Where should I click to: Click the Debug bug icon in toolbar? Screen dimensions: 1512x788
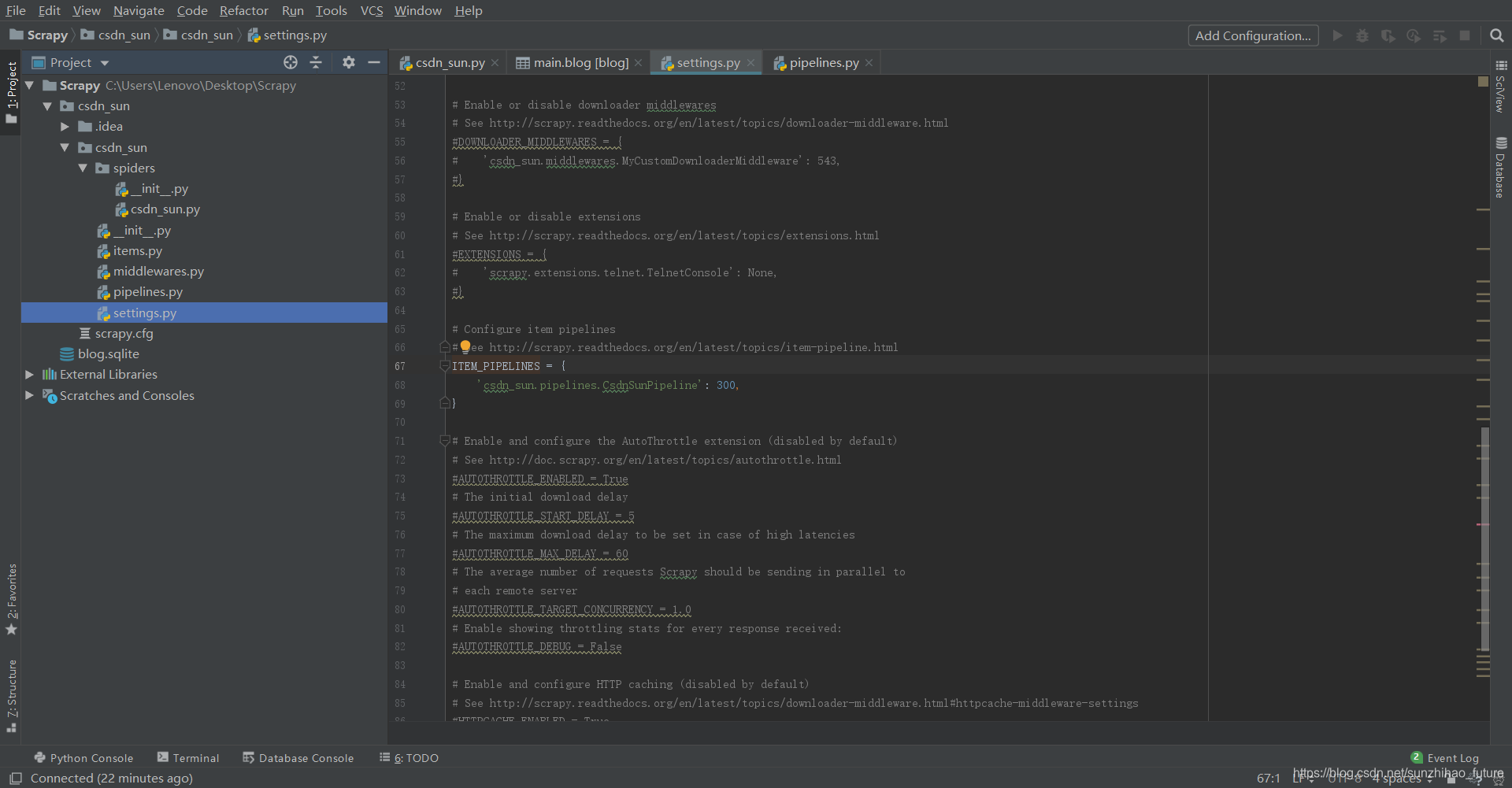point(1362,35)
